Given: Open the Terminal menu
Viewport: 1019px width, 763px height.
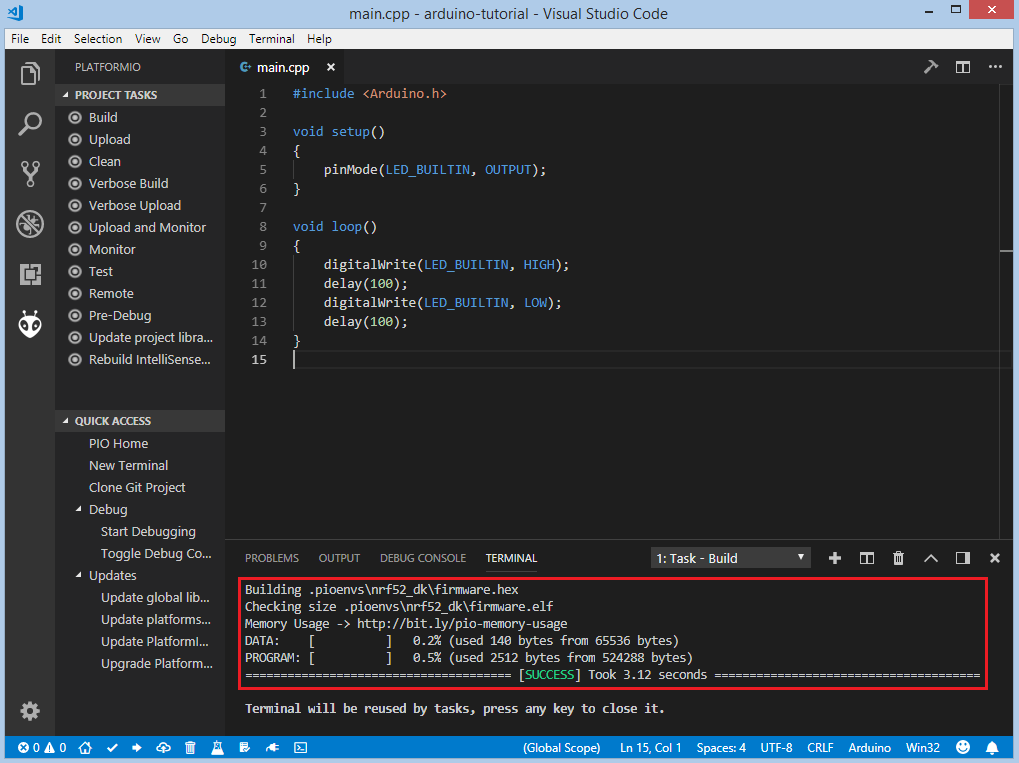Looking at the screenshot, I should [x=272, y=39].
